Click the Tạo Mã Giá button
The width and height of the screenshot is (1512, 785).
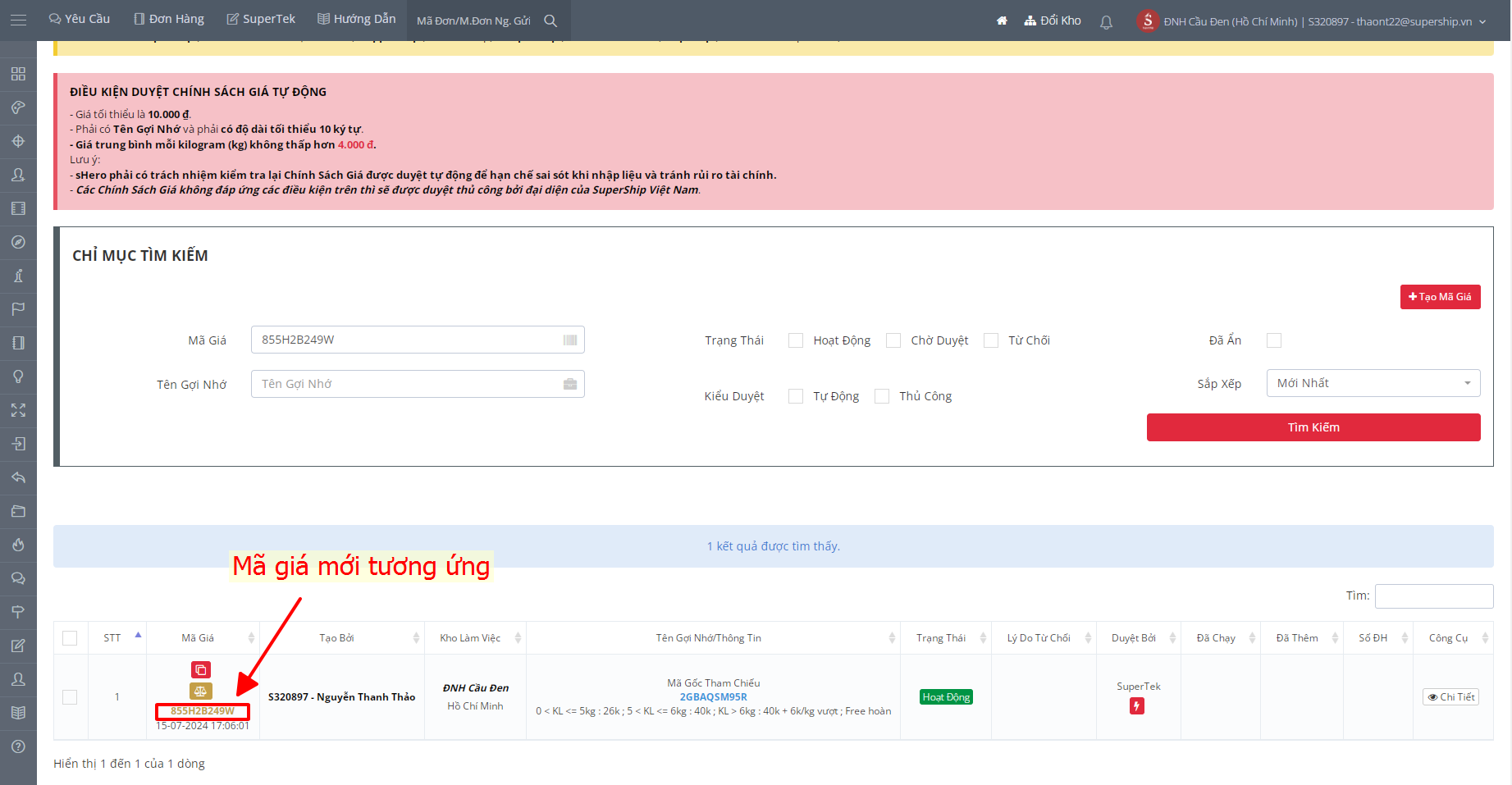[1440, 297]
